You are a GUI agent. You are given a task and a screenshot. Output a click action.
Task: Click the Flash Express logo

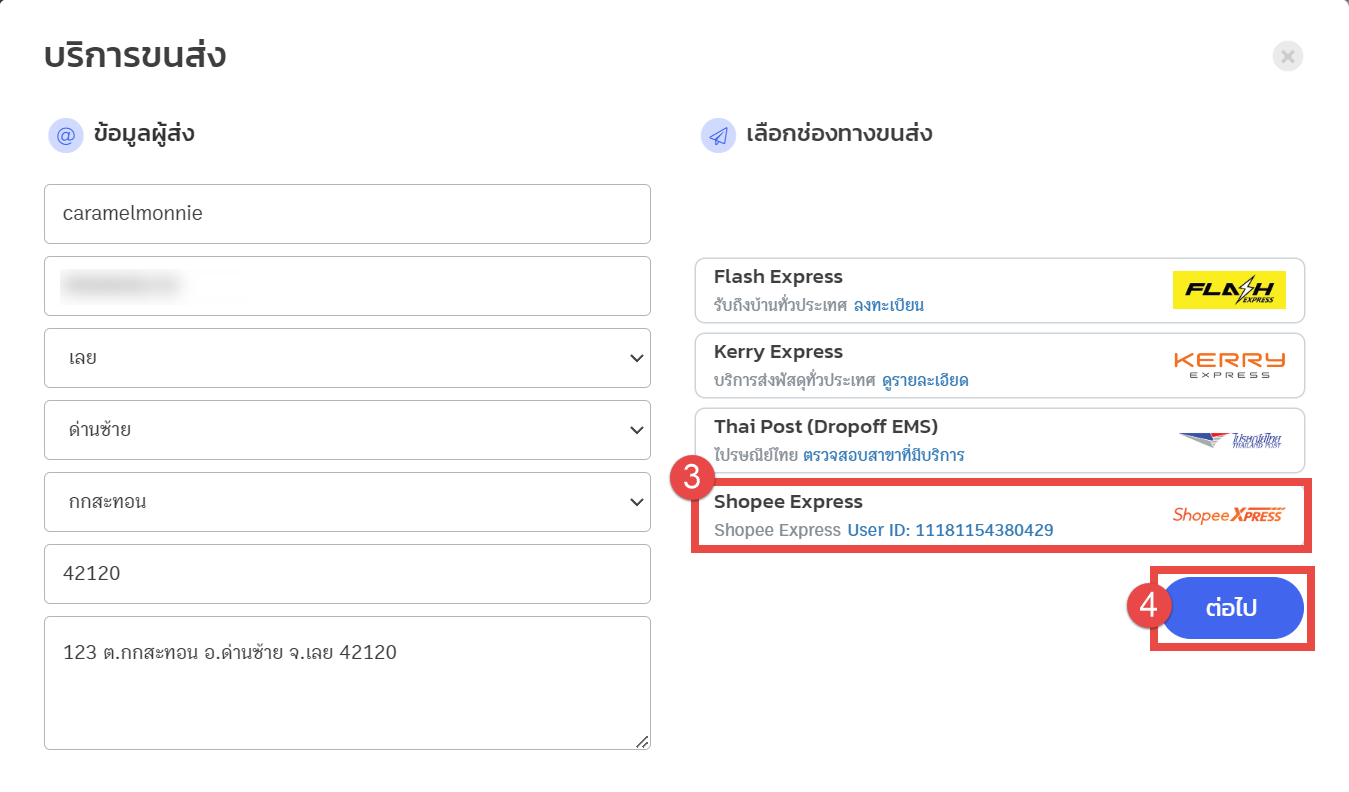[1229, 290]
